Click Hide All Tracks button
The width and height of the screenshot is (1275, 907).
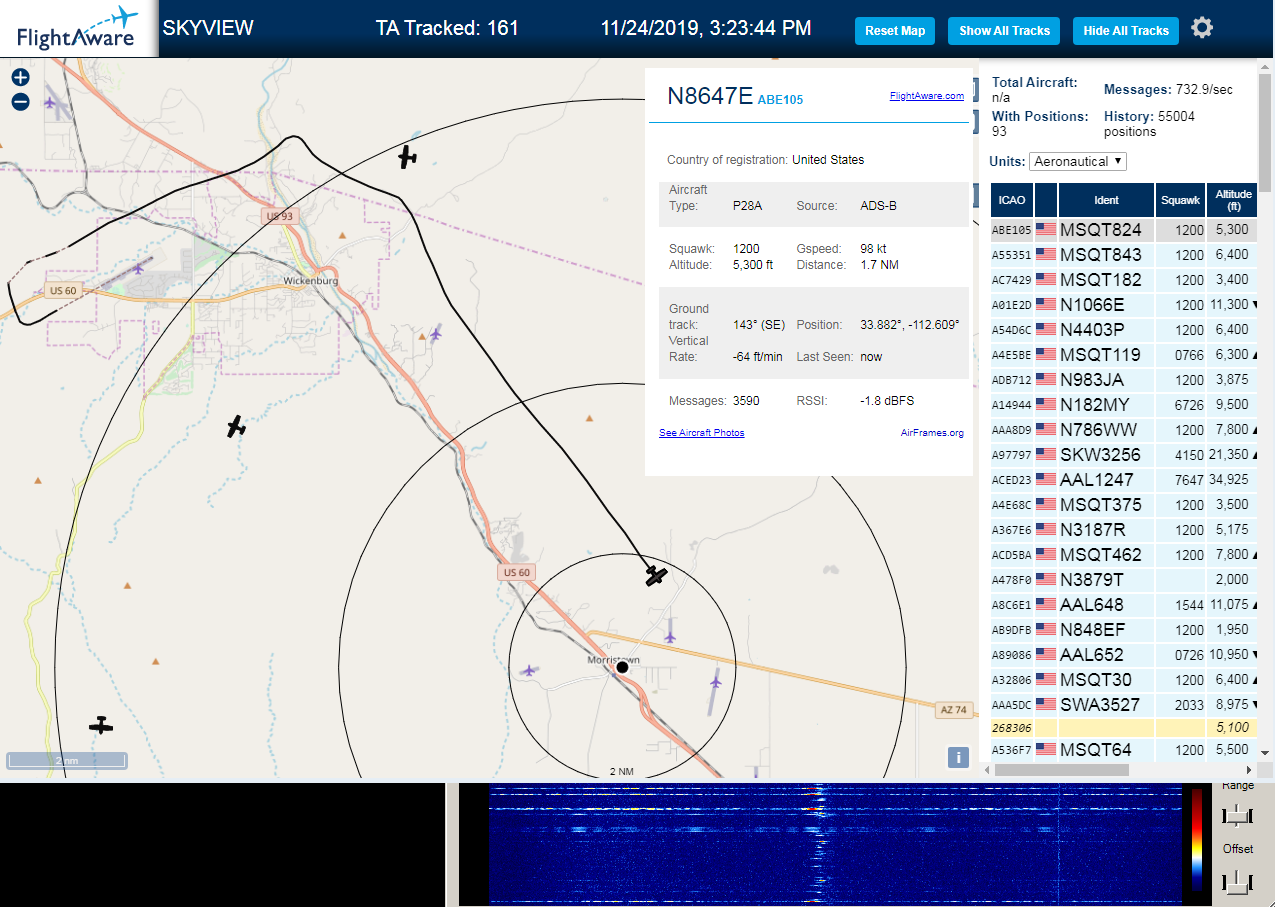(x=1126, y=31)
